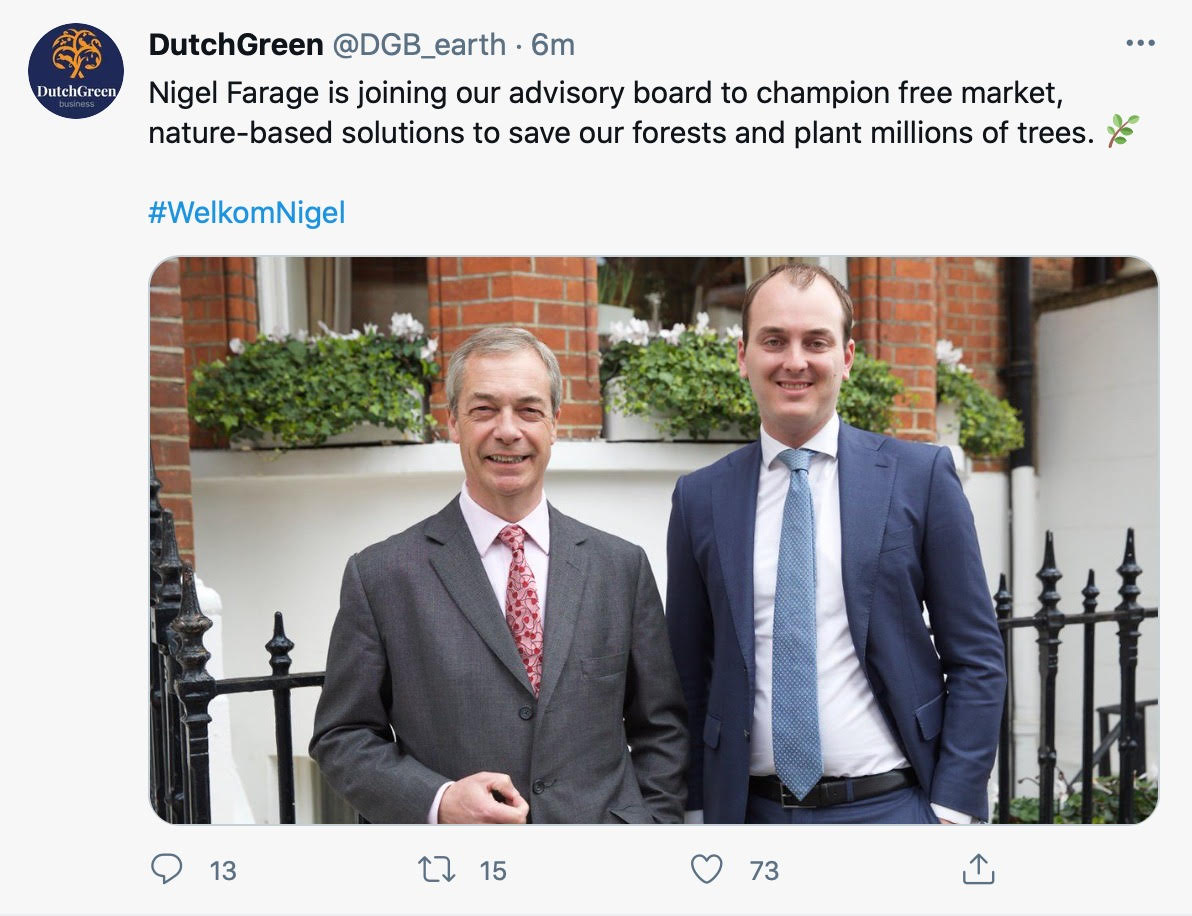Open the DutchGreen profile avatar
This screenshot has width=1192, height=916.
tap(76, 71)
